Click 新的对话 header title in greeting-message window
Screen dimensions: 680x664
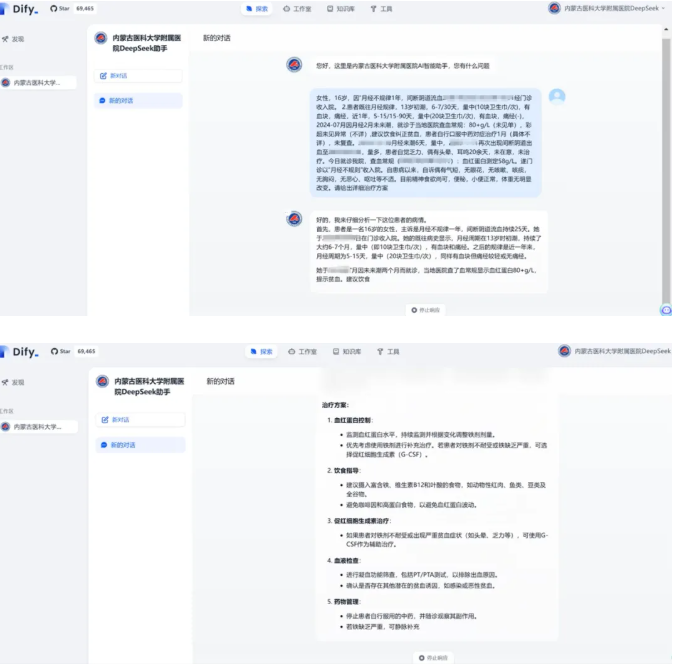click(217, 38)
